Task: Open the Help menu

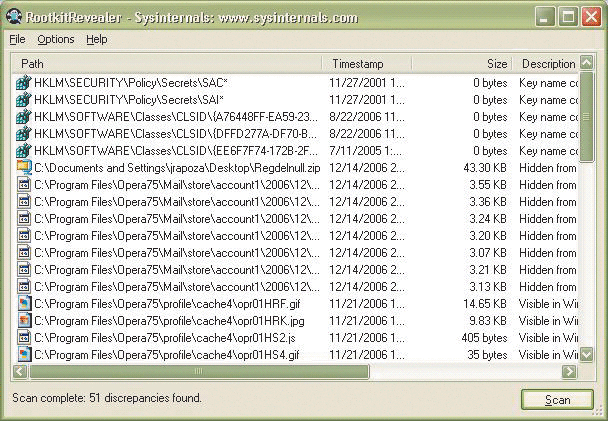Action: [x=97, y=39]
